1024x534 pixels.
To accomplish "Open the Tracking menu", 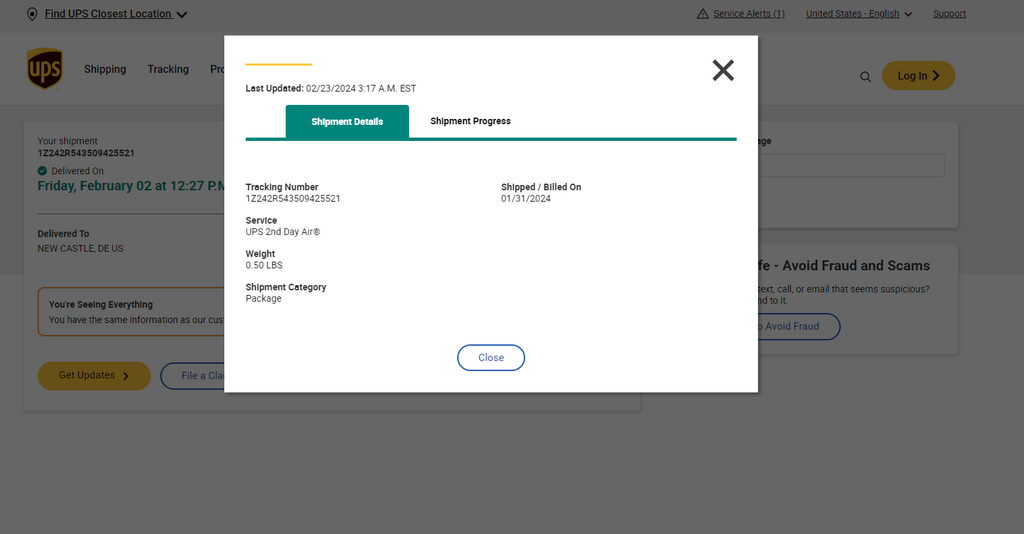I will pyautogui.click(x=168, y=69).
